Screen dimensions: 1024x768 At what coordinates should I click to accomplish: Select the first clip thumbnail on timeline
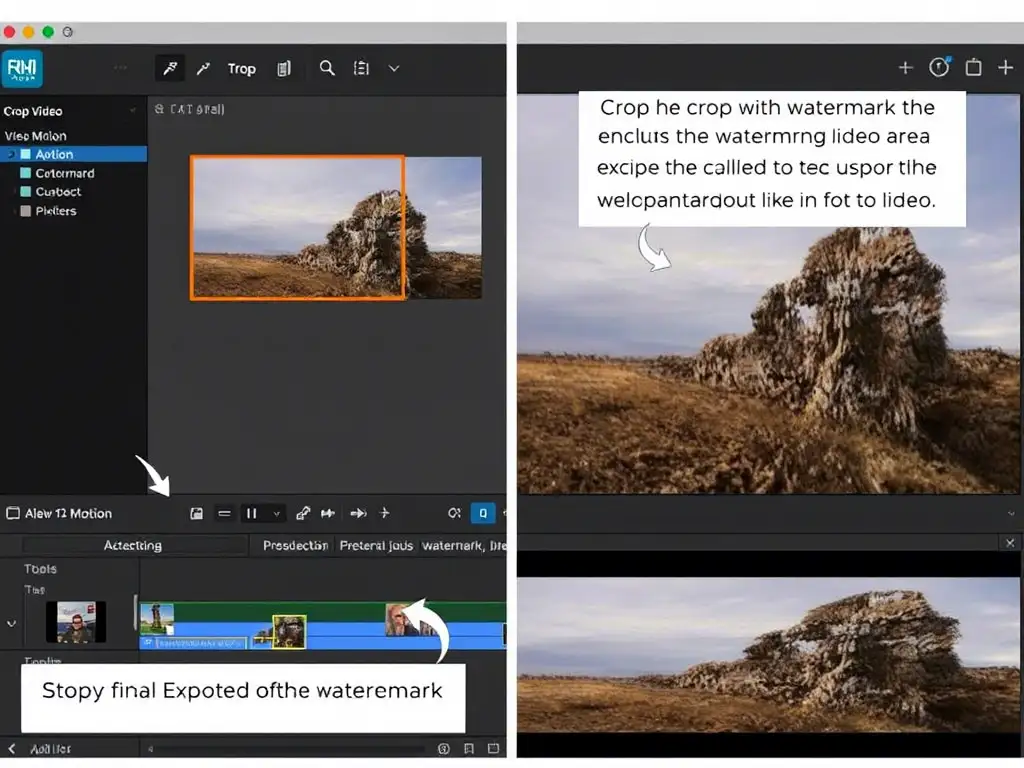(157, 618)
